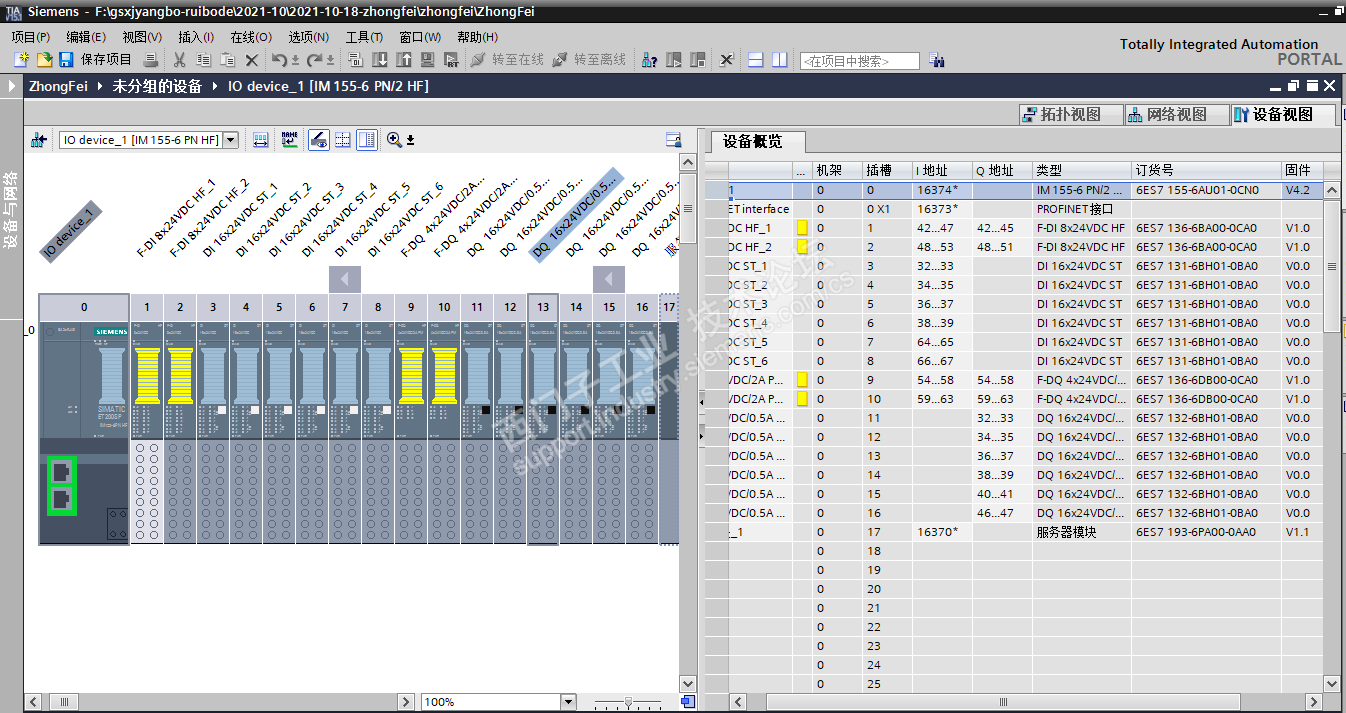The width and height of the screenshot is (1346, 713).
Task: Click the Delete X icon in toolbar
Action: [x=252, y=60]
